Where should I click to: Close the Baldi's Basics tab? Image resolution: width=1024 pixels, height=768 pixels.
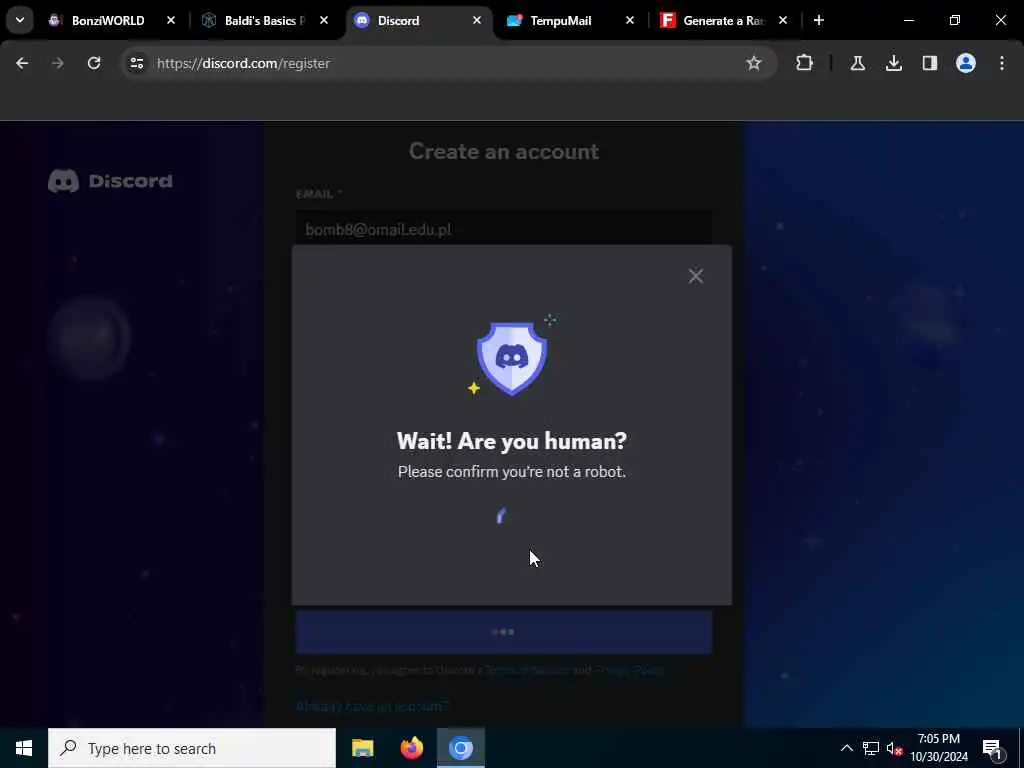tap(323, 21)
